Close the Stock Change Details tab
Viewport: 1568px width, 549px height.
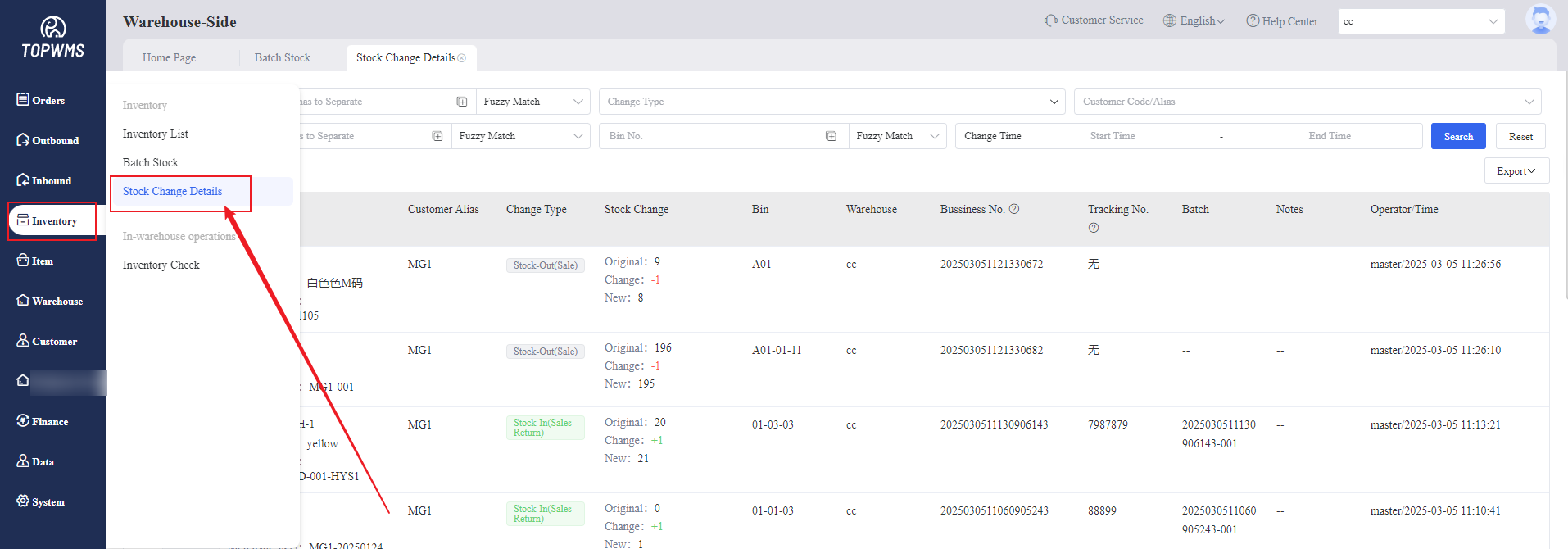click(462, 58)
